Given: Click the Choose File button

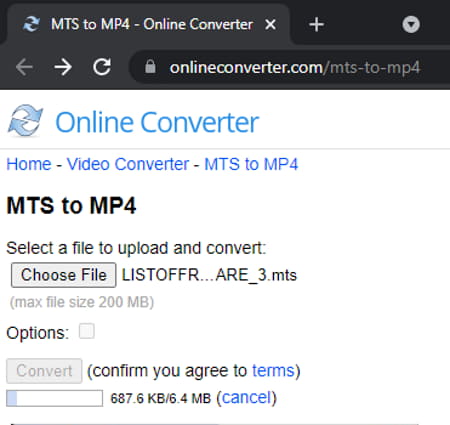Looking at the screenshot, I should coord(64,275).
